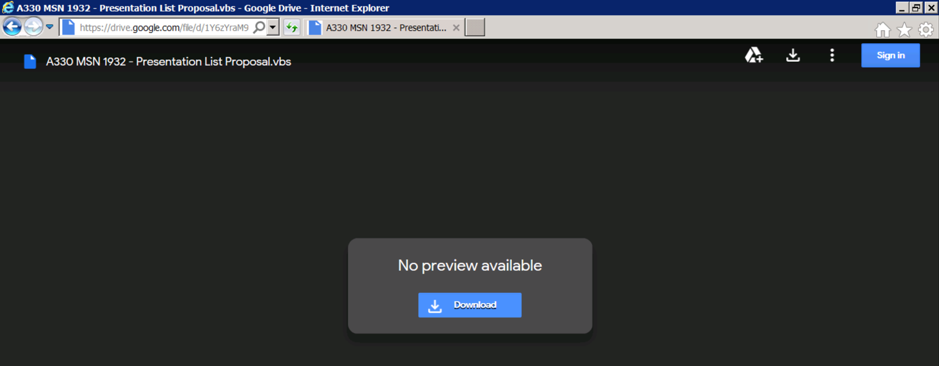The width and height of the screenshot is (939, 366).
Task: Minimize the Internet Explorer window
Action: click(902, 8)
